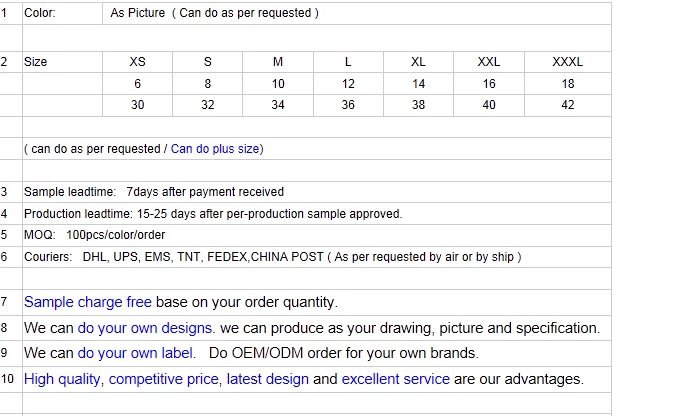Select the "Color:" label cell
The width and height of the screenshot is (677, 416).
[40, 14]
